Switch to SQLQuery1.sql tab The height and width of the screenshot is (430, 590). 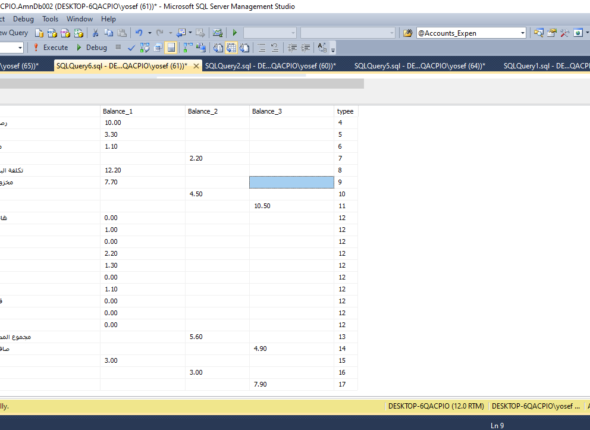(x=546, y=66)
